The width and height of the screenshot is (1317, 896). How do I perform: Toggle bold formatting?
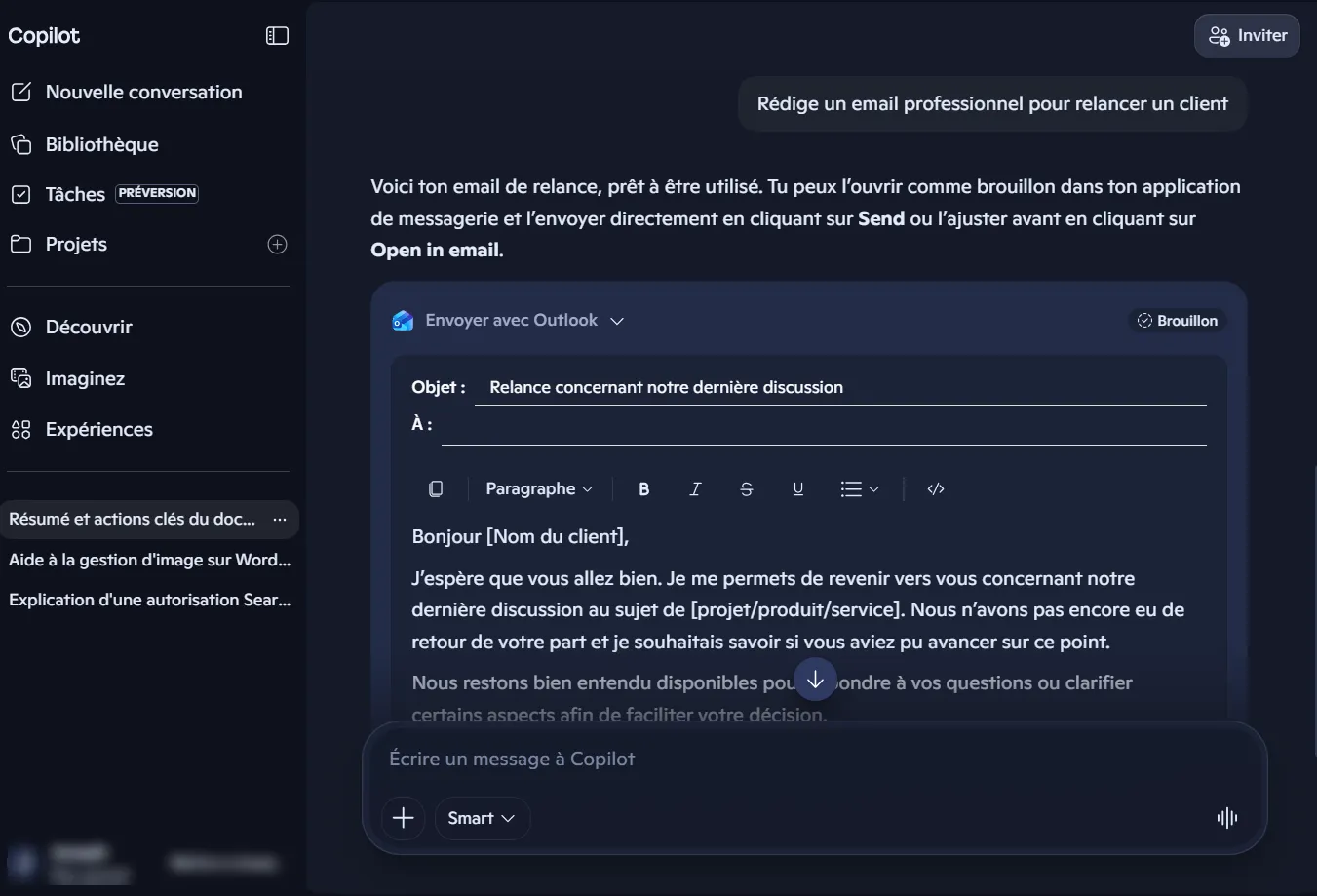[644, 488]
